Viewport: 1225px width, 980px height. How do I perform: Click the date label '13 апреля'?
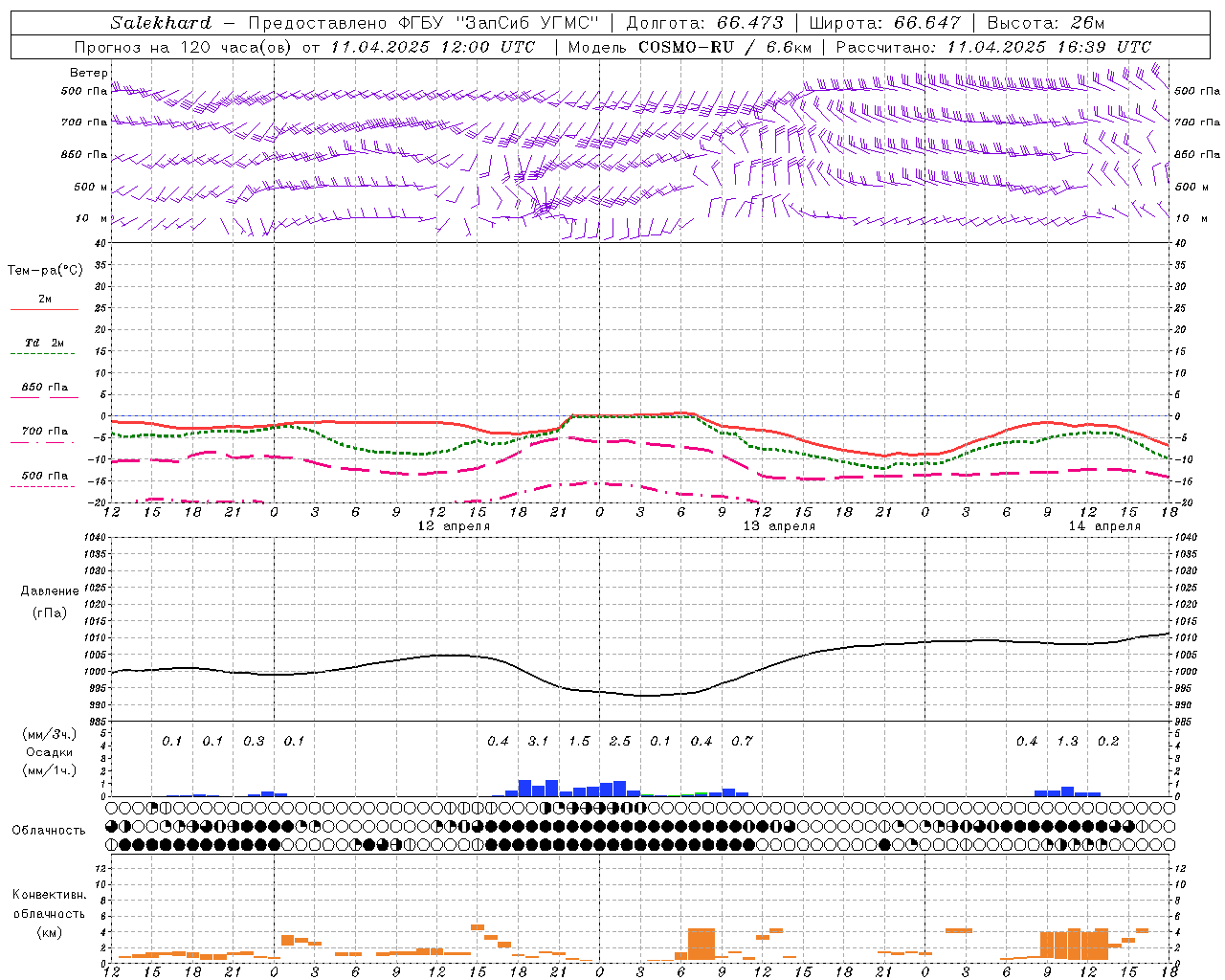(780, 526)
